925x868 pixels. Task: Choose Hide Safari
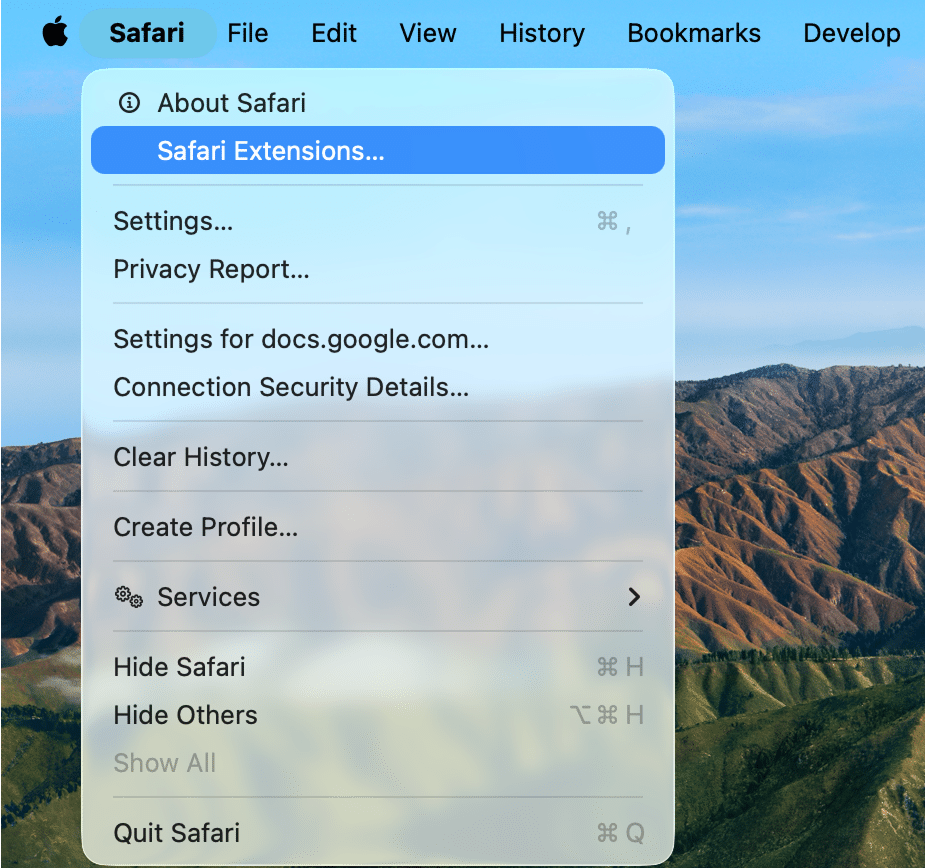pyautogui.click(x=378, y=667)
